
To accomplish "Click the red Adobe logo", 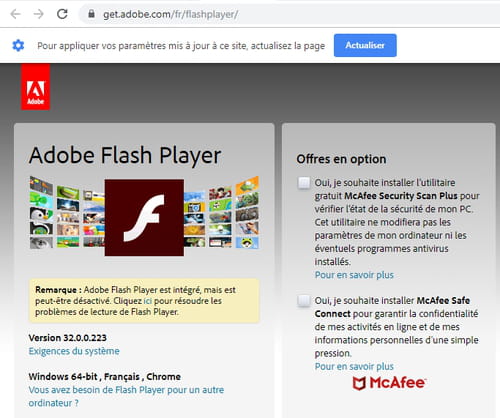I will (x=36, y=87).
